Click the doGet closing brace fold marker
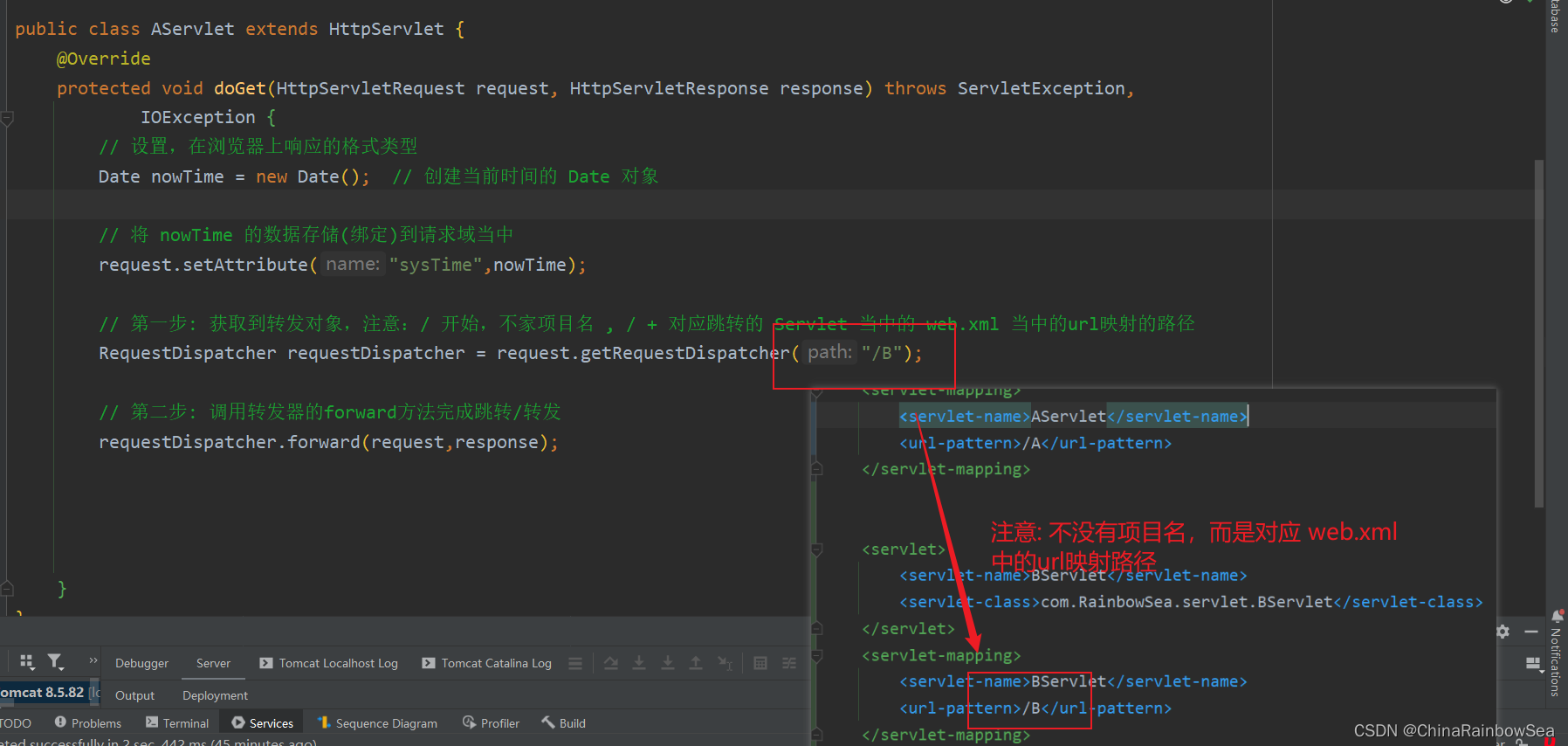The width and height of the screenshot is (1568, 746). pos(7,588)
